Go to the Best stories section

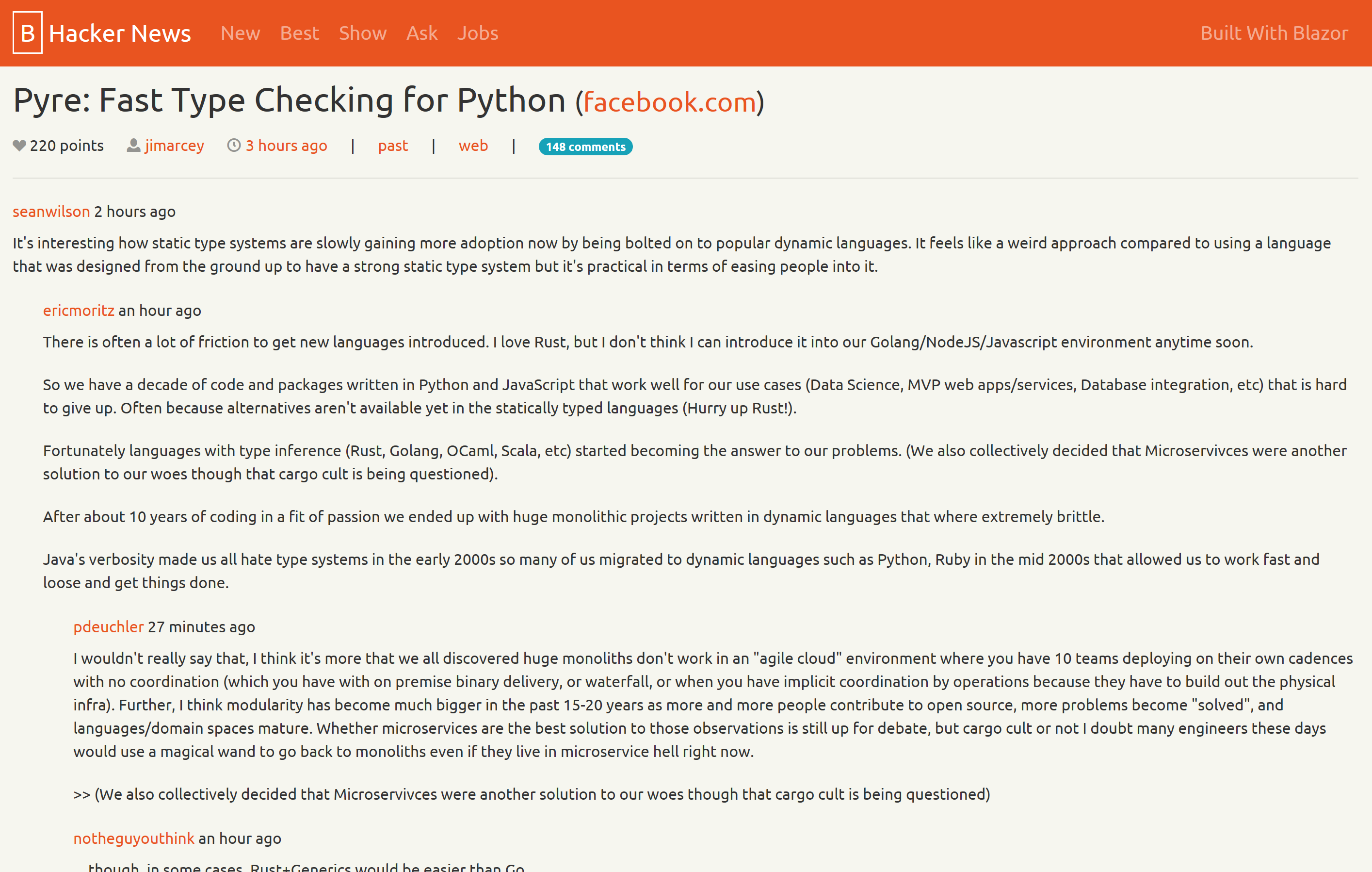coord(300,33)
